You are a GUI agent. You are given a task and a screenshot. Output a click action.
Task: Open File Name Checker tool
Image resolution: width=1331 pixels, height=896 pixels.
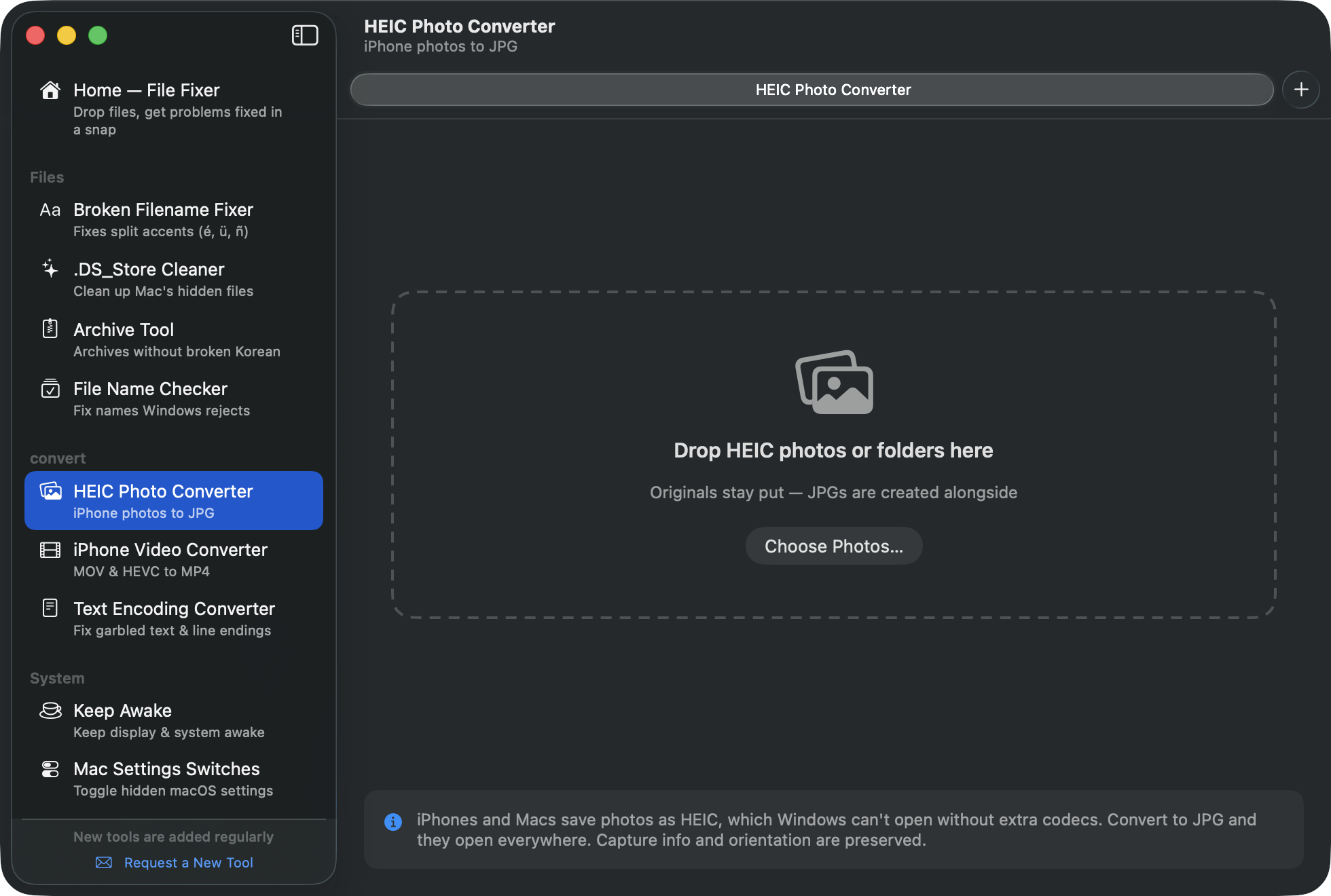coord(174,399)
